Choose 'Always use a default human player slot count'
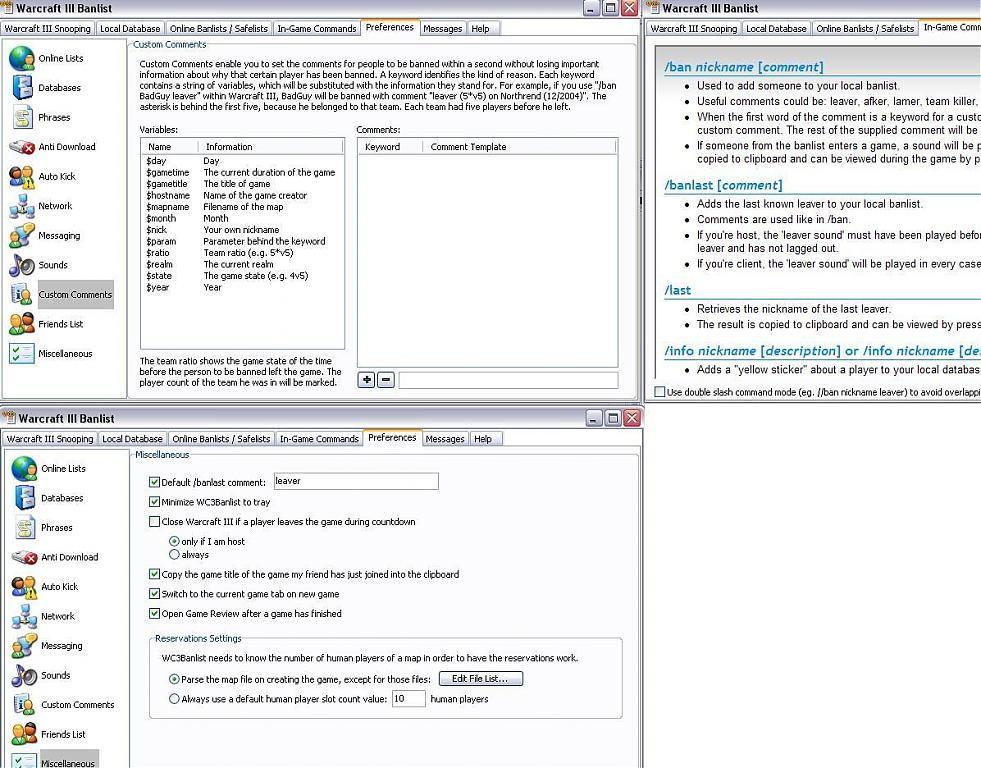The width and height of the screenshot is (981, 768). coord(175,699)
